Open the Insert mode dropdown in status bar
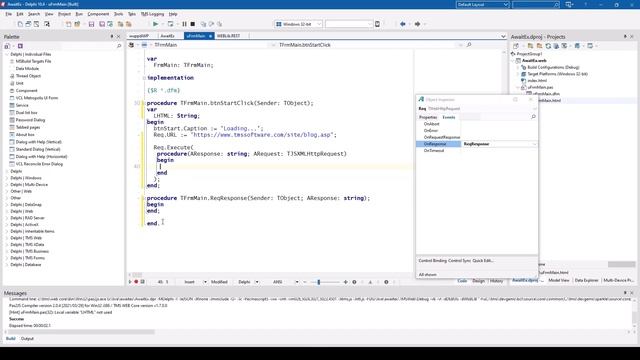The height and width of the screenshot is (360, 640). pyautogui.click(x=205, y=282)
